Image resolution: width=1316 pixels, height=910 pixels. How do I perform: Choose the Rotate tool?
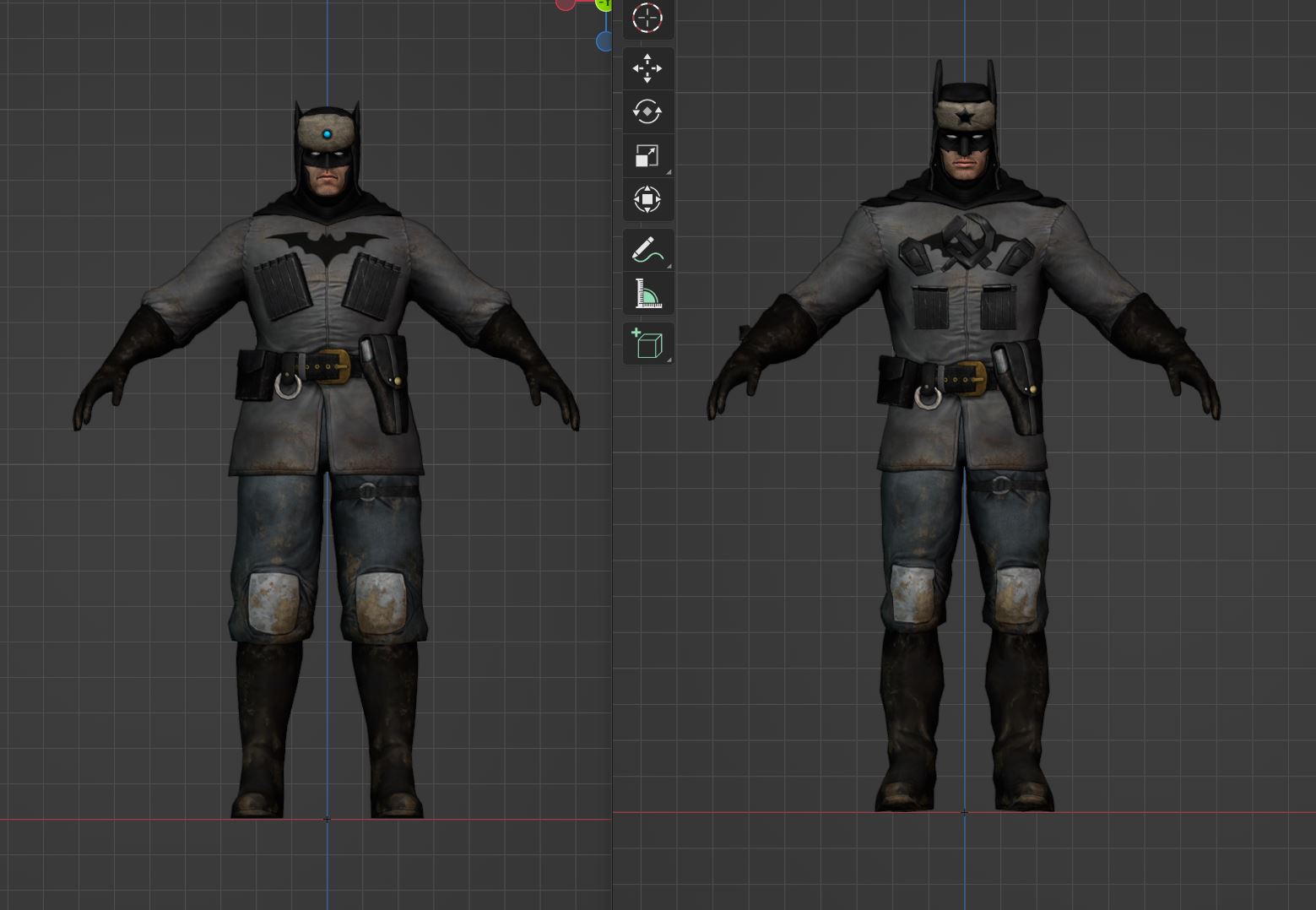(x=647, y=112)
